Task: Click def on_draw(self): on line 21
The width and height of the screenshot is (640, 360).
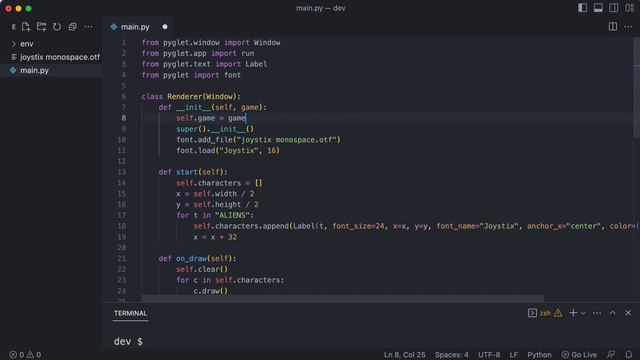Action: click(198, 259)
